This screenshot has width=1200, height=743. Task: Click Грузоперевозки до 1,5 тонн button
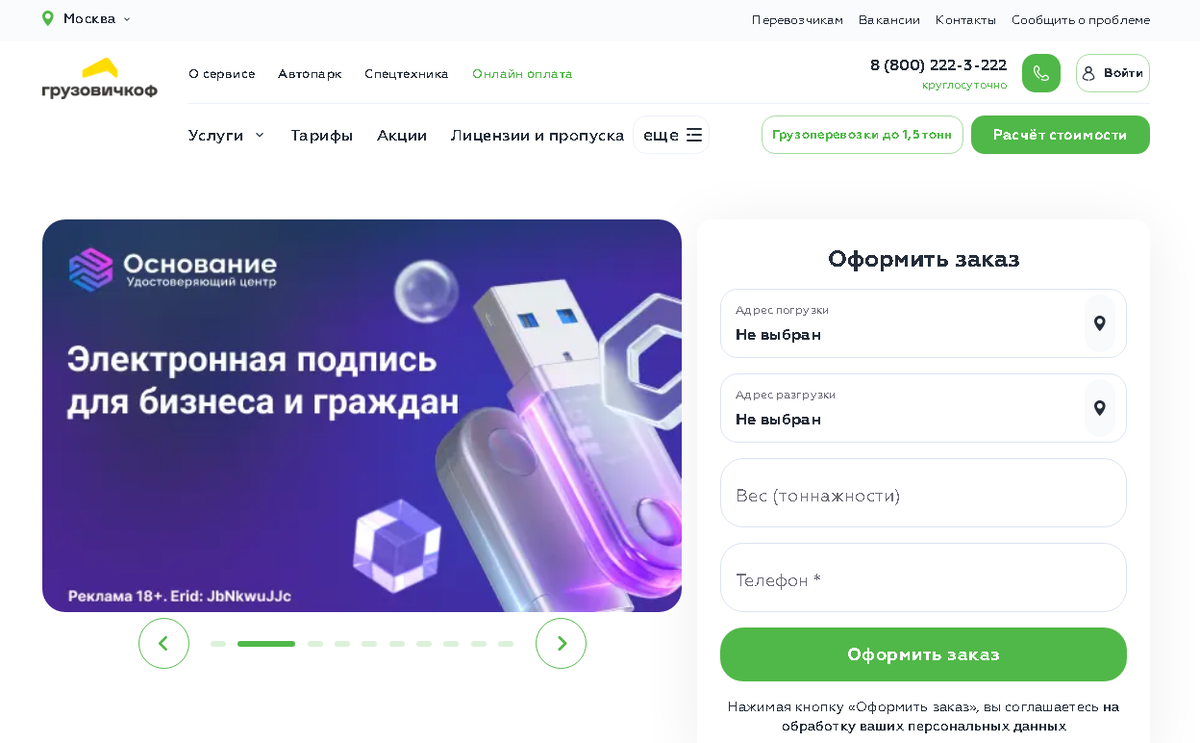coord(862,135)
